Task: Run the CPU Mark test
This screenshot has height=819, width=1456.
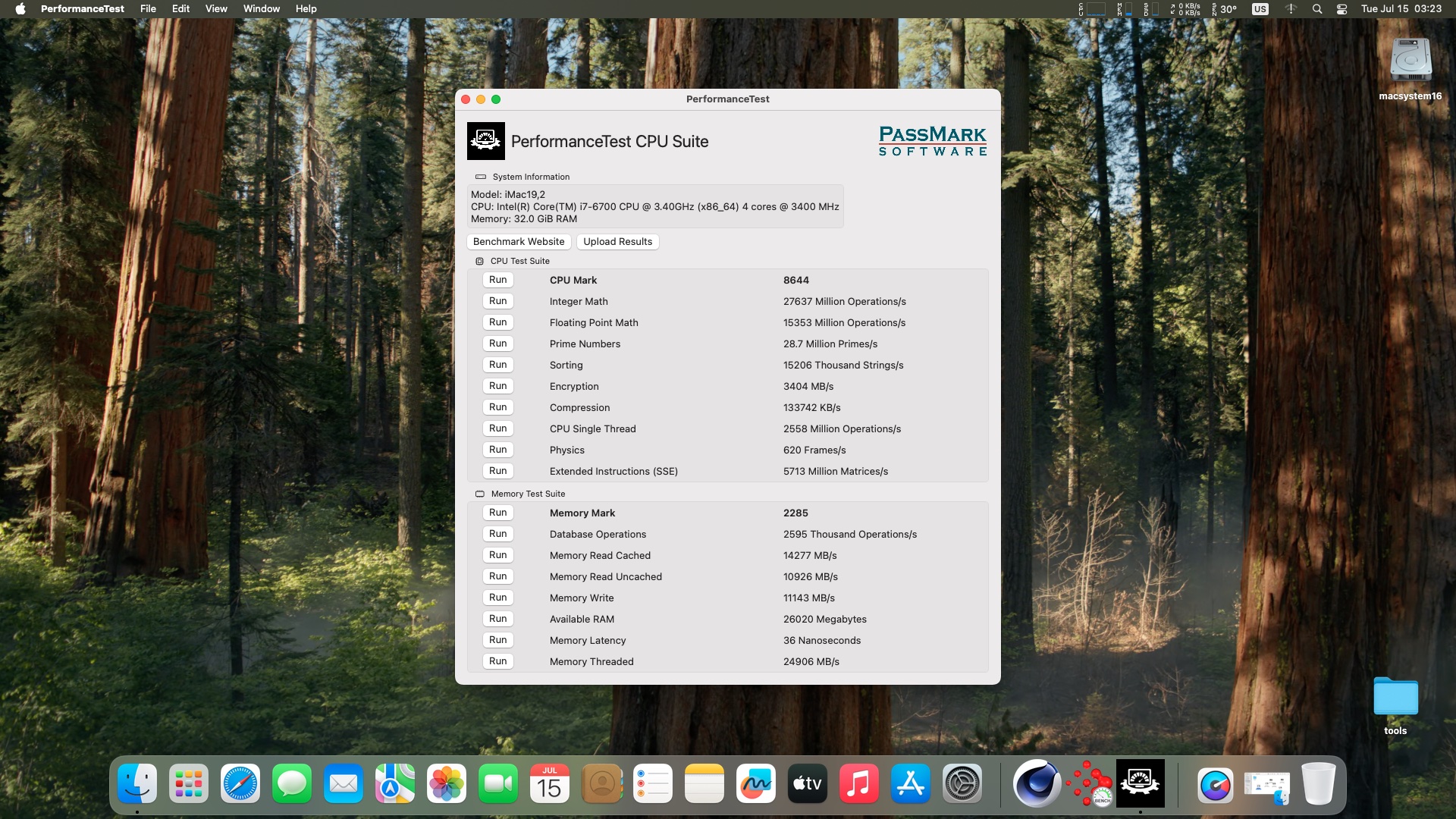Action: 497,280
